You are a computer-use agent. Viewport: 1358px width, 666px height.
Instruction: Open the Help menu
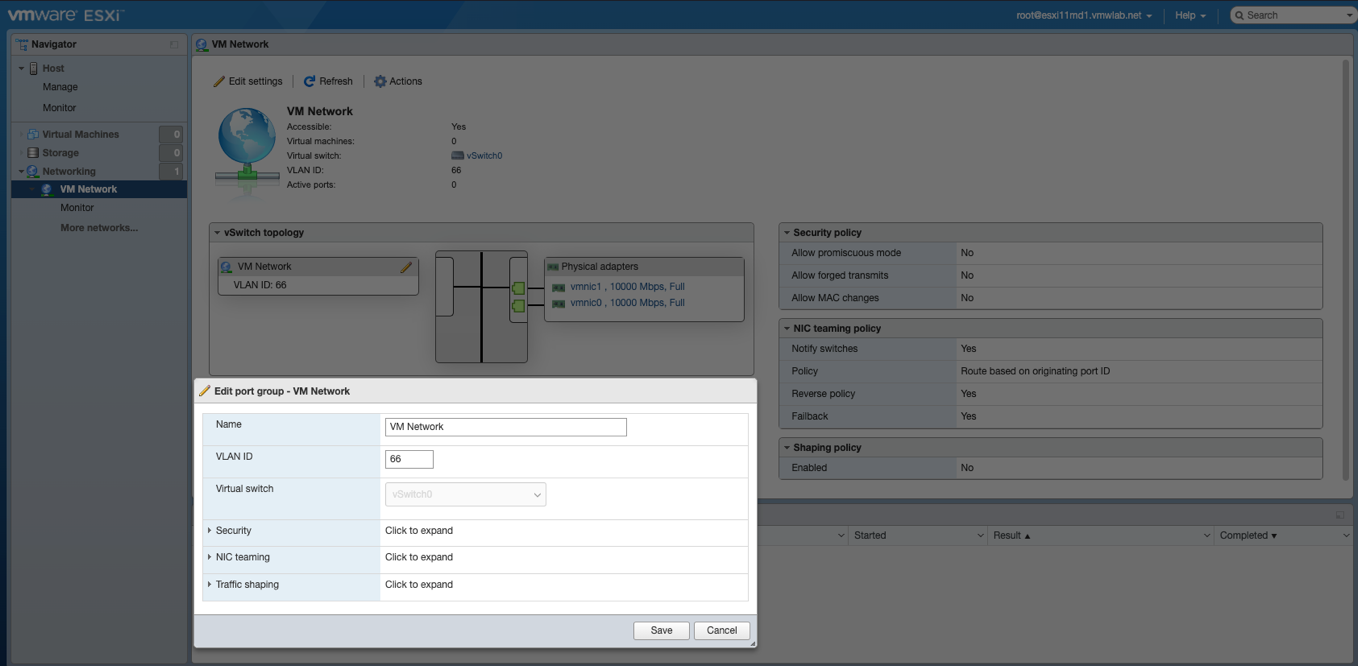[1190, 15]
